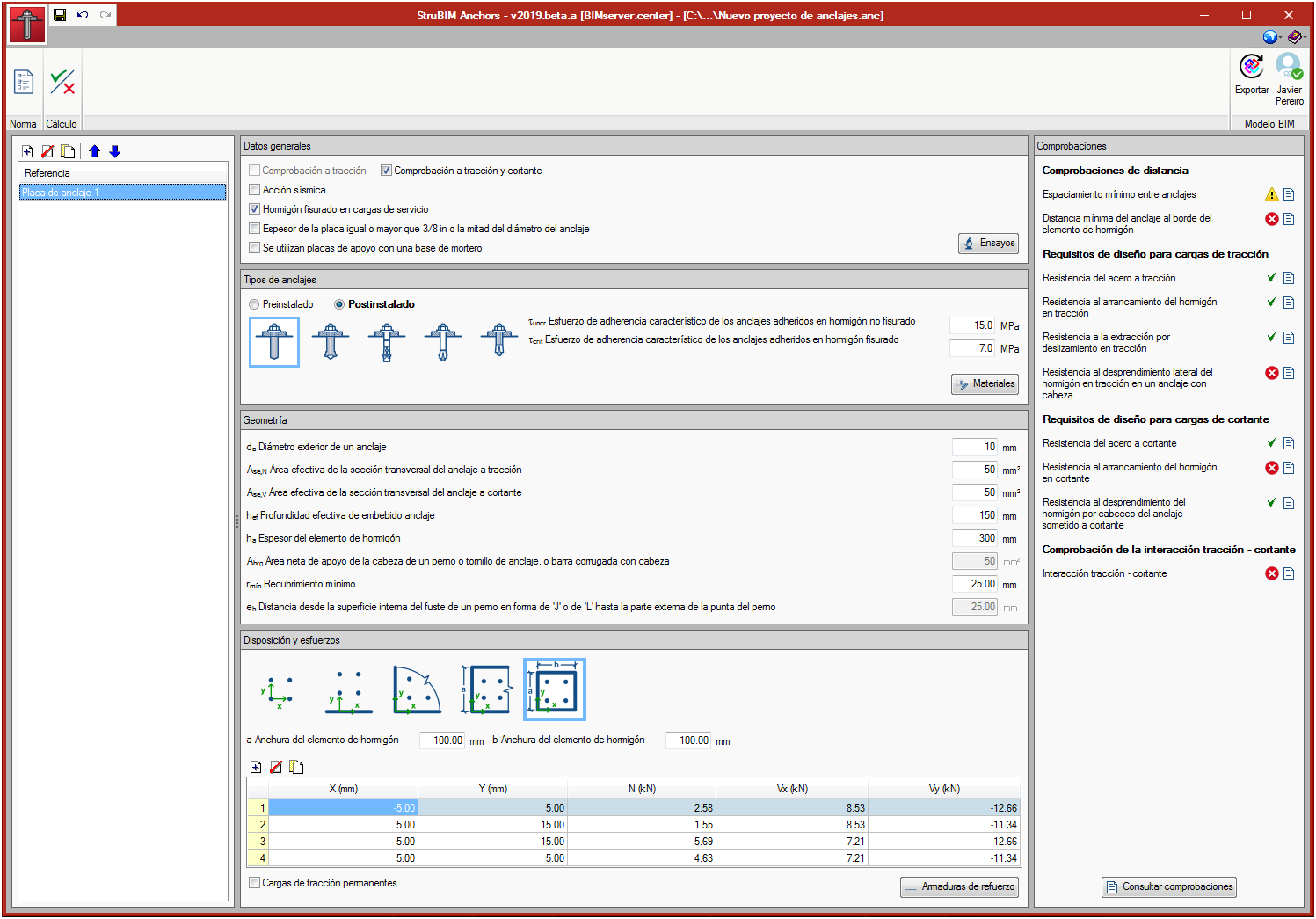Copy row in loads table
Image resolution: width=1316 pixels, height=919 pixels.
pos(296,767)
